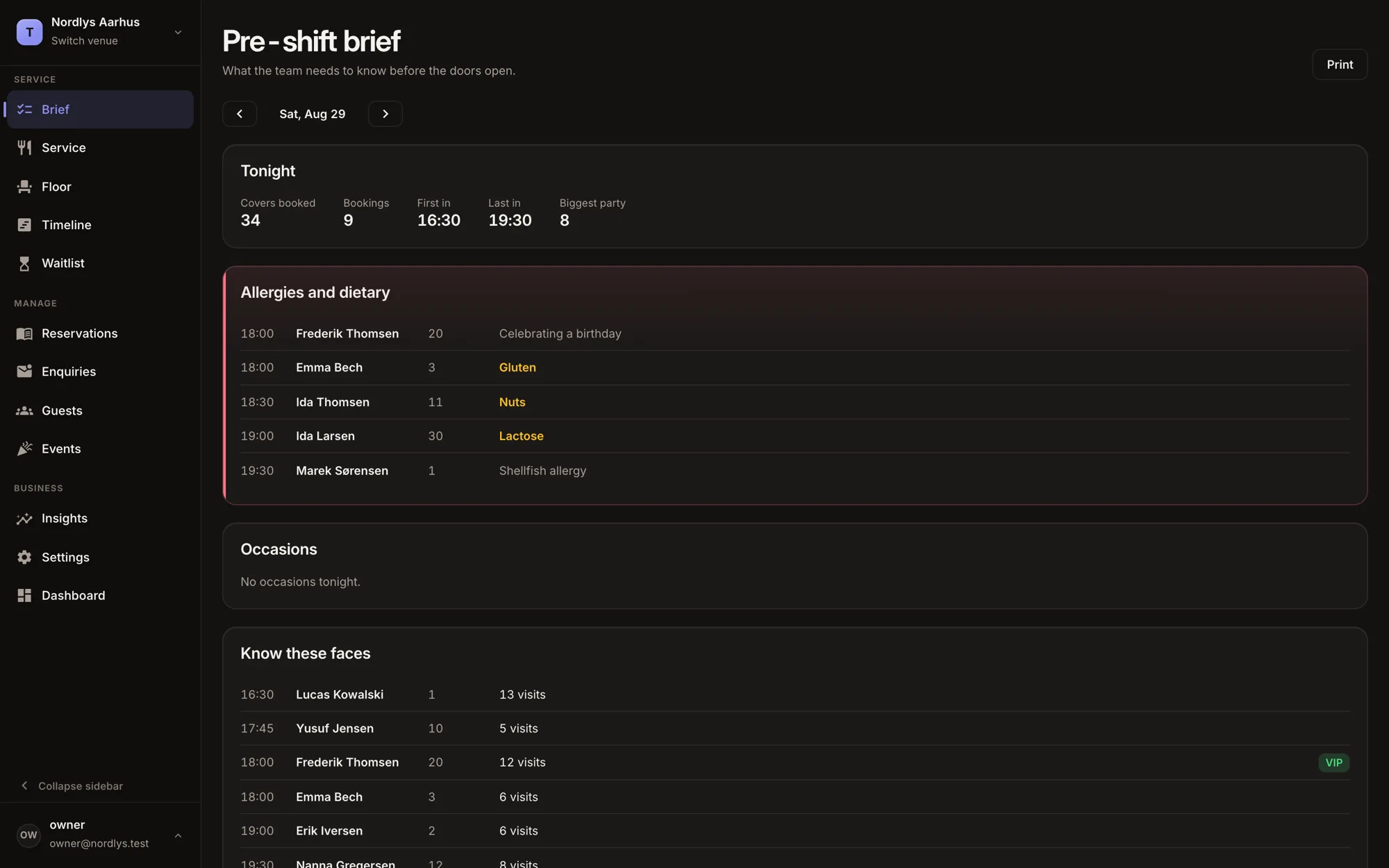The height and width of the screenshot is (868, 1389).
Task: Select Emma Bech in Allergies and dietary
Action: 329,367
